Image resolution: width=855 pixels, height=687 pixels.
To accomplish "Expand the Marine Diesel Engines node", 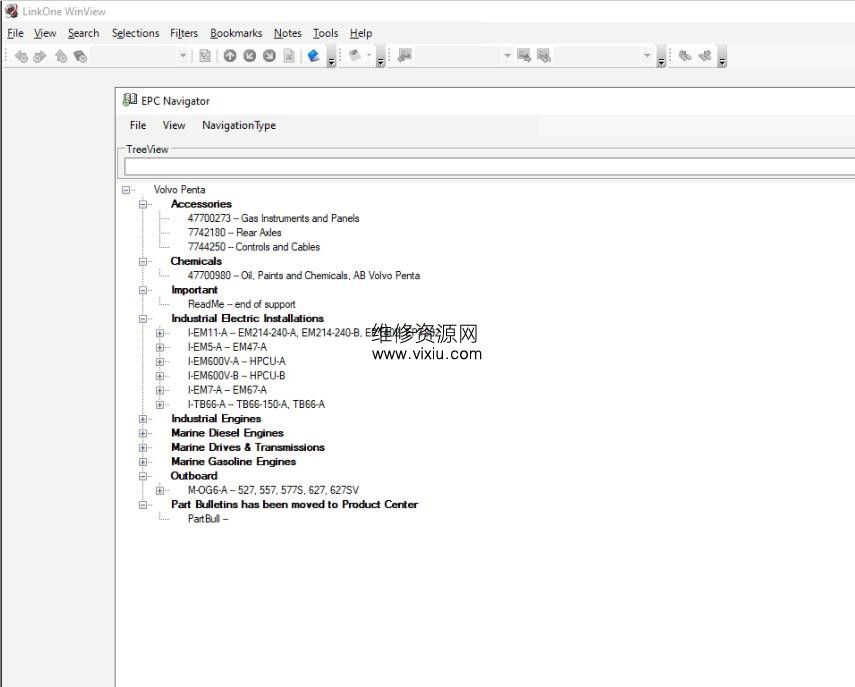I will pos(143,433).
